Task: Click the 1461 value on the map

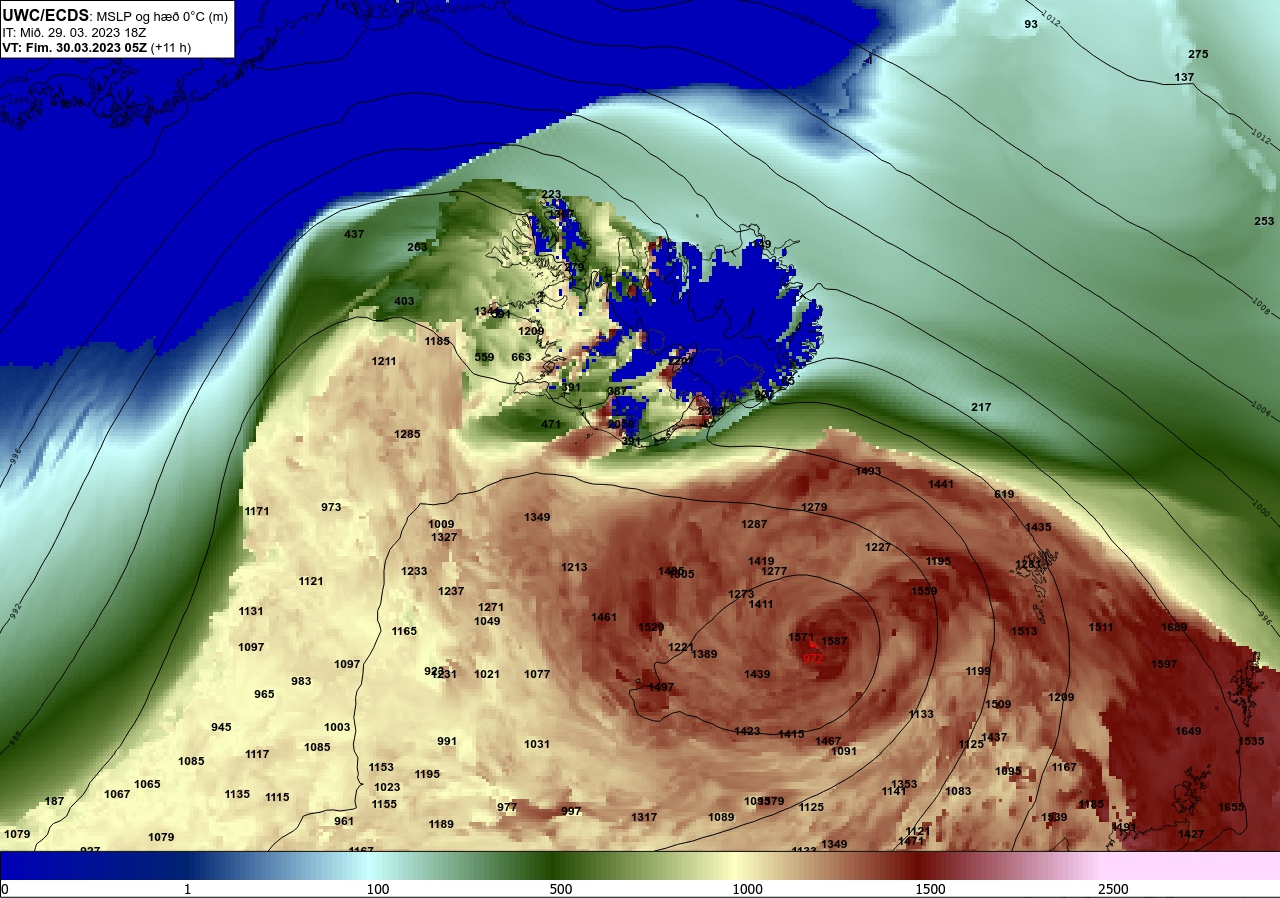Action: [604, 617]
